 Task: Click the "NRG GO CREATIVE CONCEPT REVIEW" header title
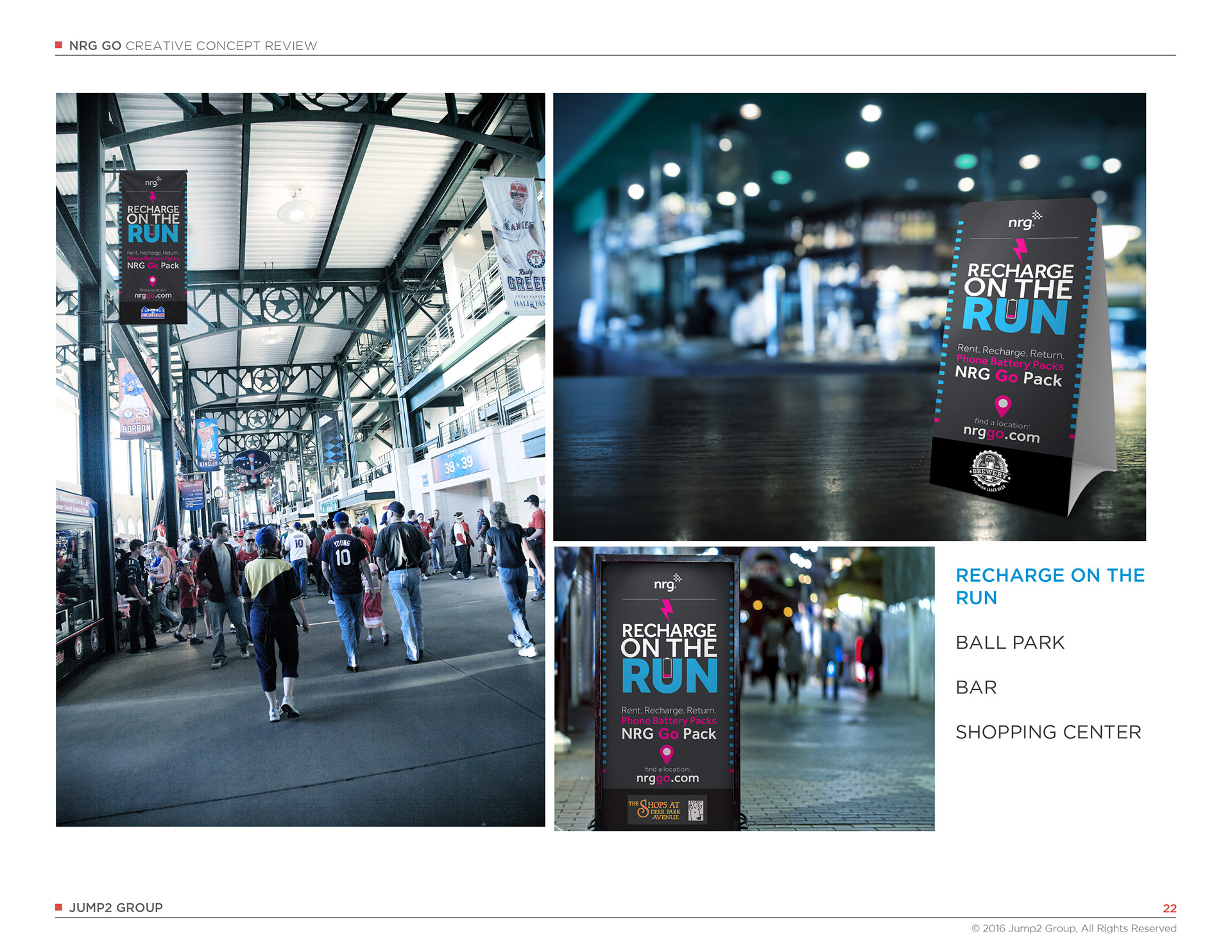click(x=193, y=46)
